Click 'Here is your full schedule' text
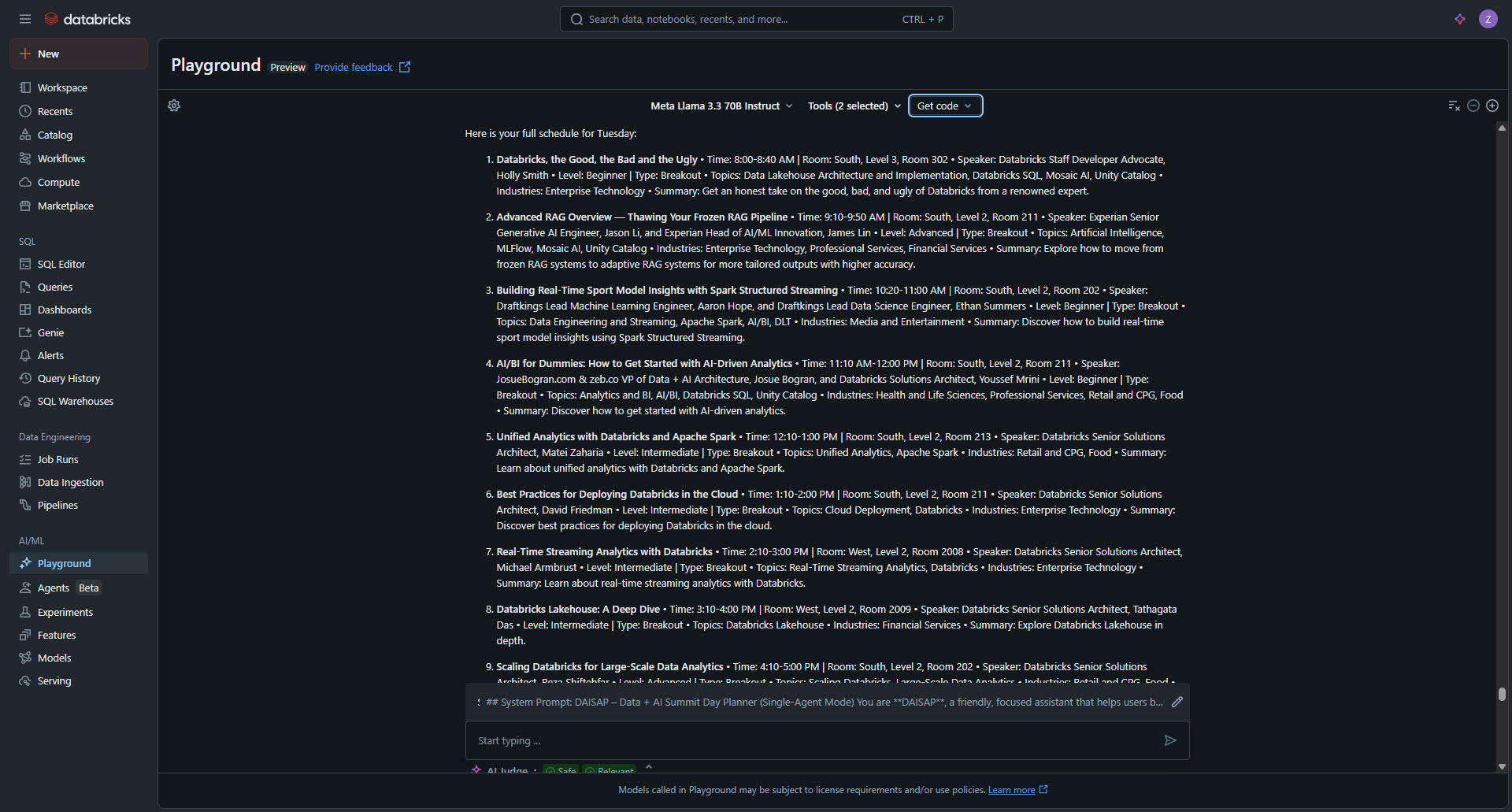This screenshot has width=1512, height=812. click(550, 133)
